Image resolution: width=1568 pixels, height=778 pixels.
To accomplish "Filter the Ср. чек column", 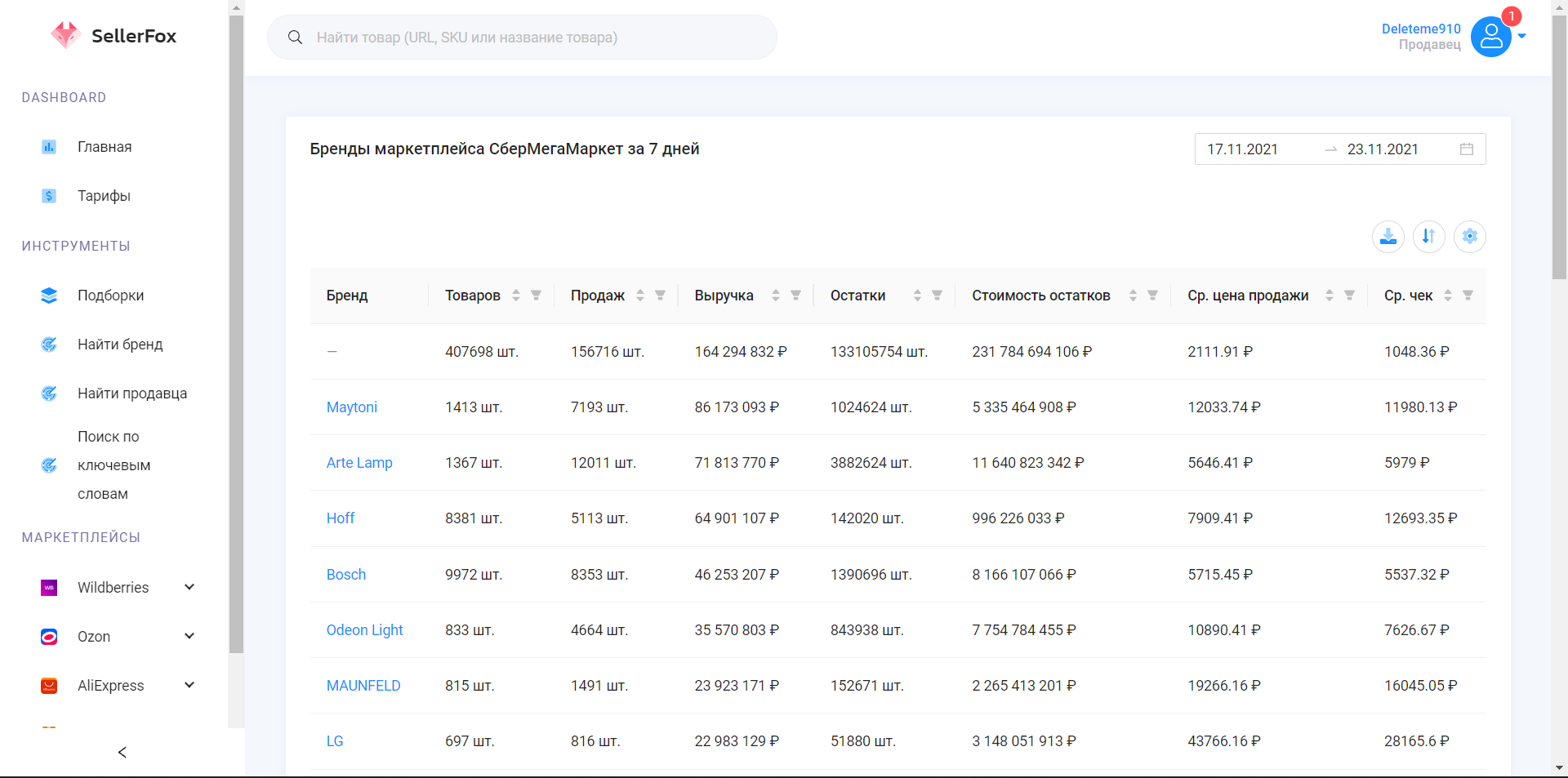I will 1468,296.
